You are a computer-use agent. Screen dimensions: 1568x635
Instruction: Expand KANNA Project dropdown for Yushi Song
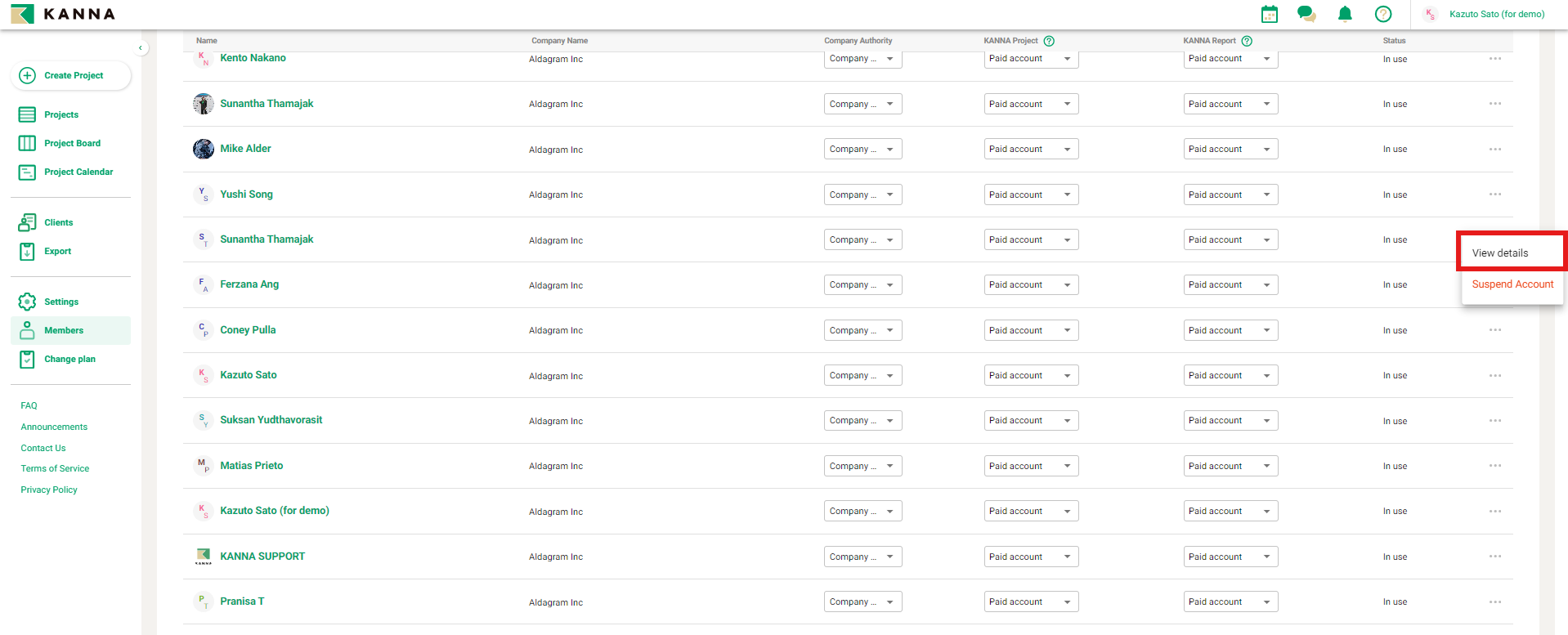pos(1030,195)
